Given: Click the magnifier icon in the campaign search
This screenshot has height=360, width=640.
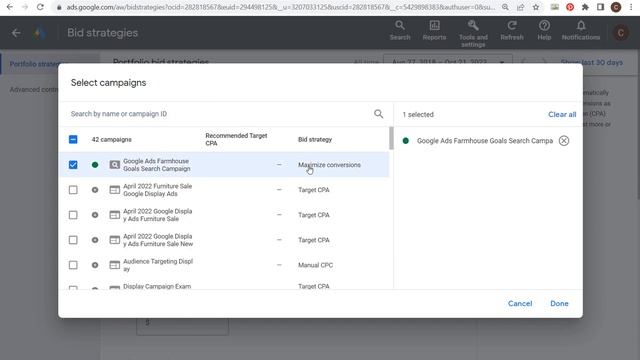Looking at the screenshot, I should click(378, 114).
